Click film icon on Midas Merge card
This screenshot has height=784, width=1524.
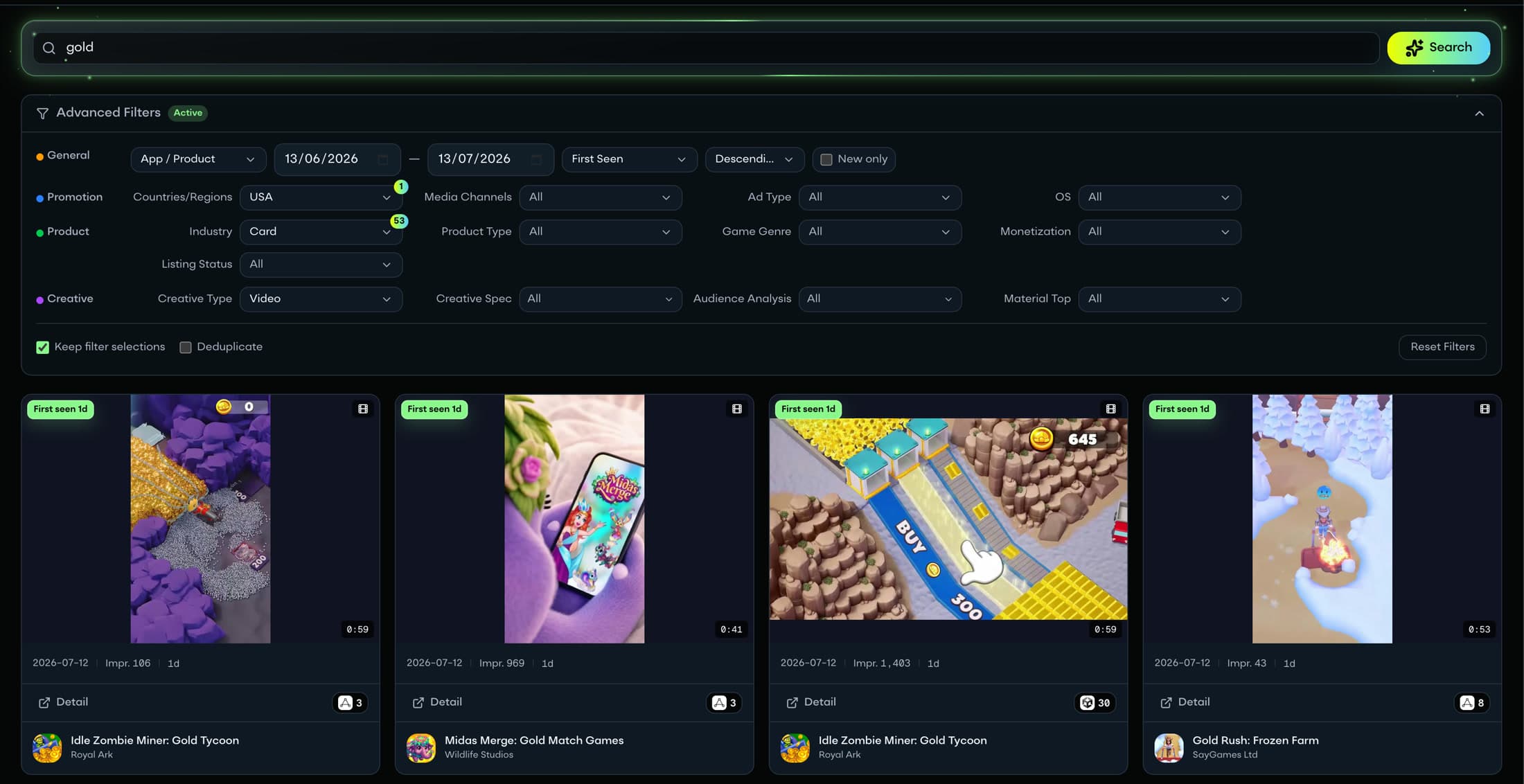tap(737, 409)
